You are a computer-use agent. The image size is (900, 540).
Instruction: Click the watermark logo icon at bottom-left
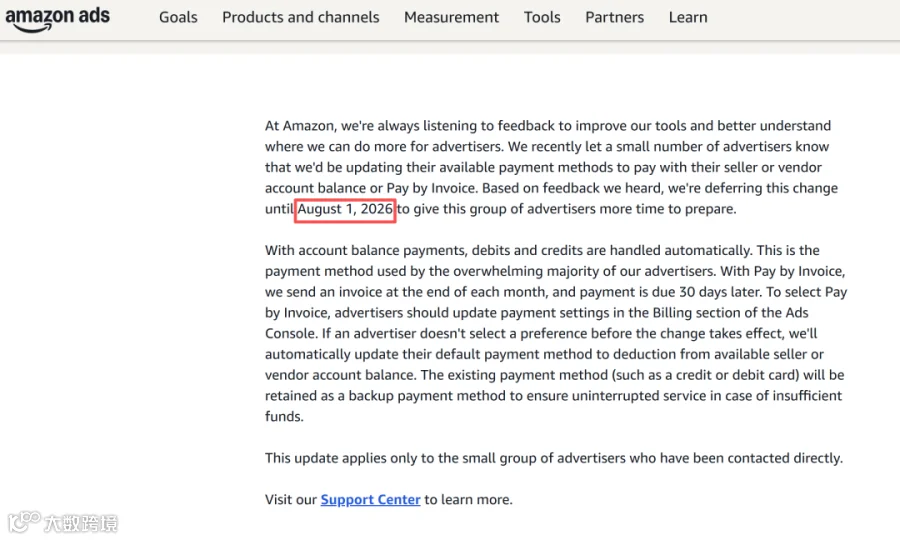tap(24, 522)
